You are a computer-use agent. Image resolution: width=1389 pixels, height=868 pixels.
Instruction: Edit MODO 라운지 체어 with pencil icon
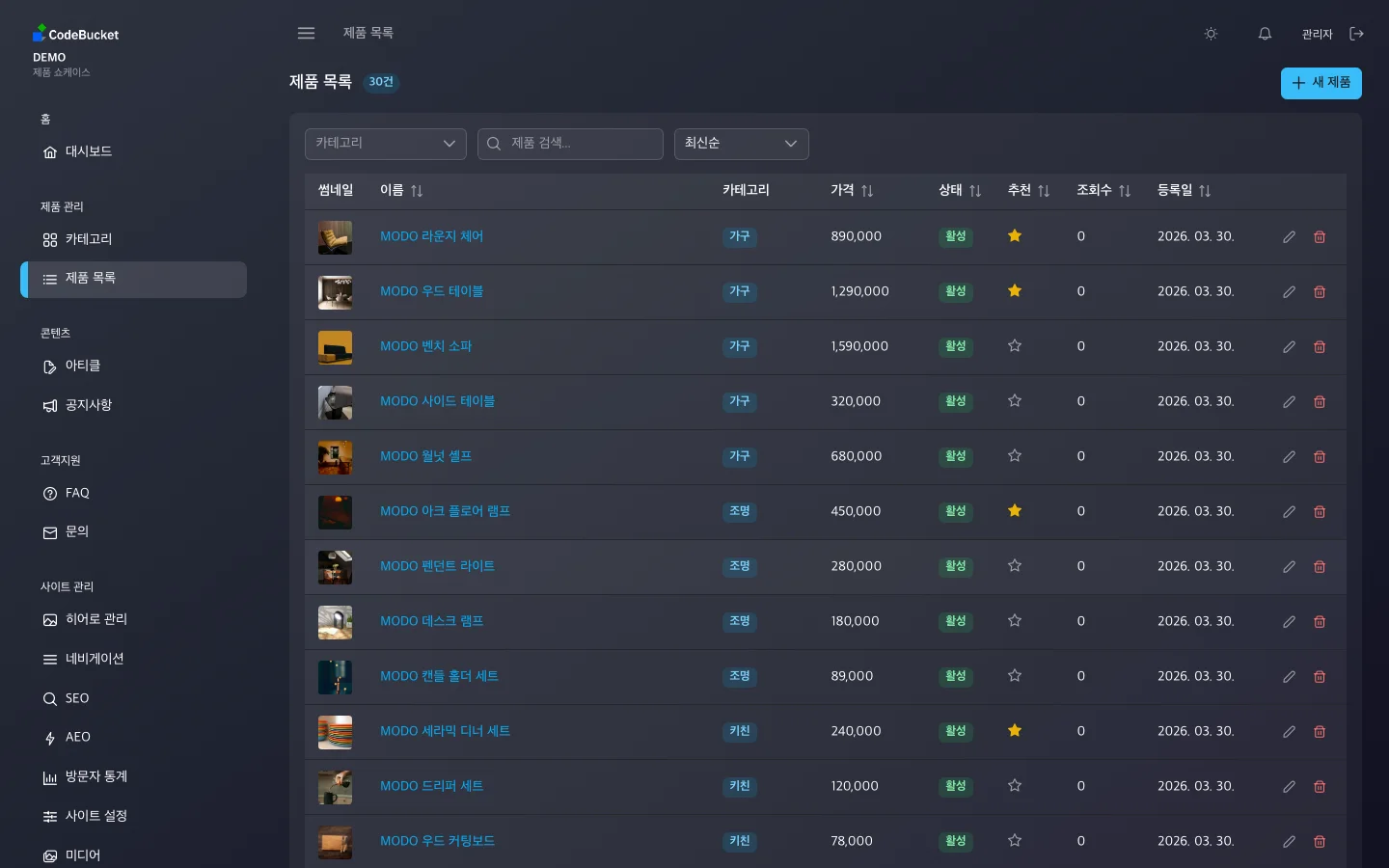click(1289, 236)
